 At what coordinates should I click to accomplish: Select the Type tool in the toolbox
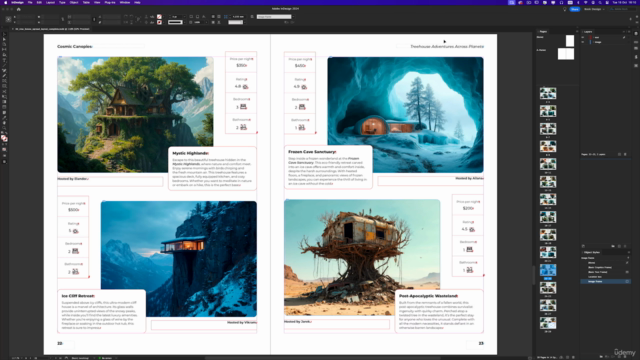[x=4, y=60]
